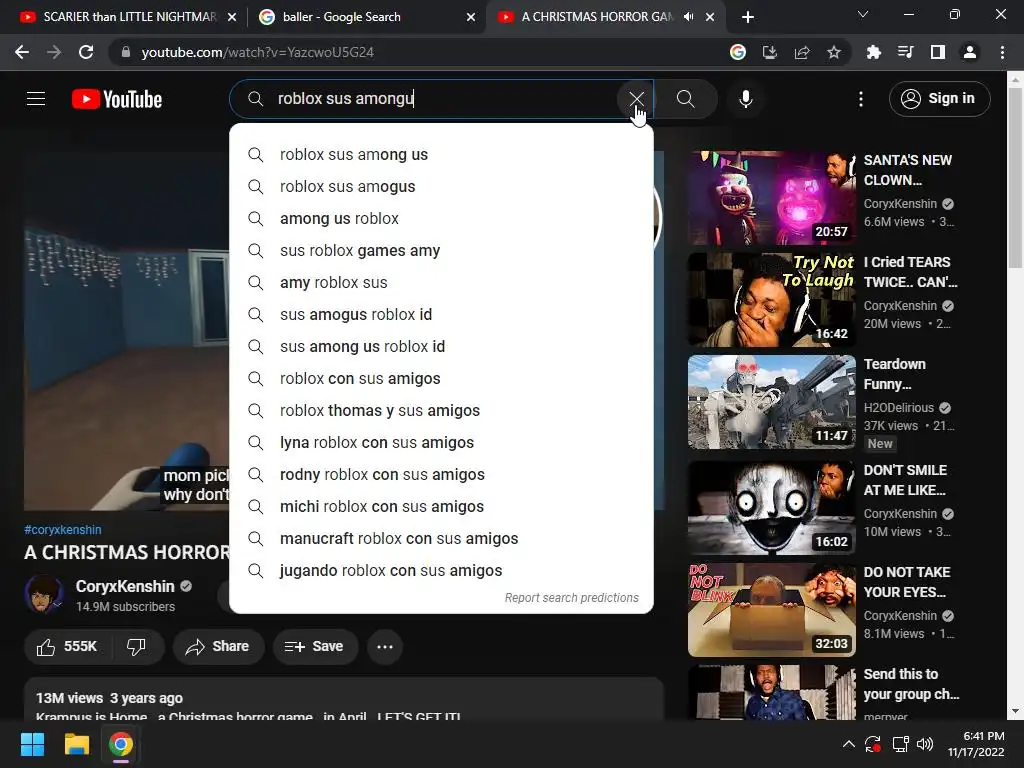The width and height of the screenshot is (1024, 768).
Task: Click the Google account icon in address bar
Action: pyautogui.click(x=738, y=52)
